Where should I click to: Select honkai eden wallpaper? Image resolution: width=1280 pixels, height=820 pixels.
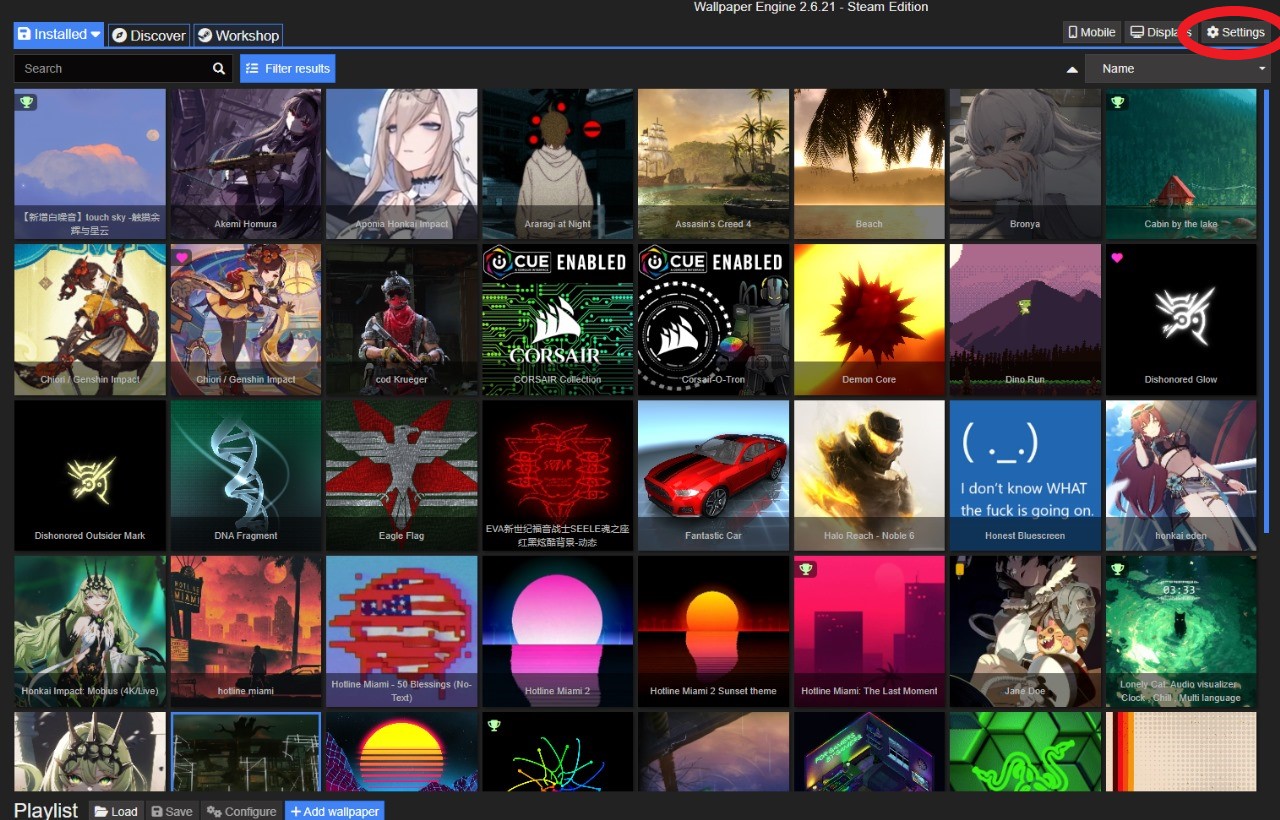tap(1181, 476)
